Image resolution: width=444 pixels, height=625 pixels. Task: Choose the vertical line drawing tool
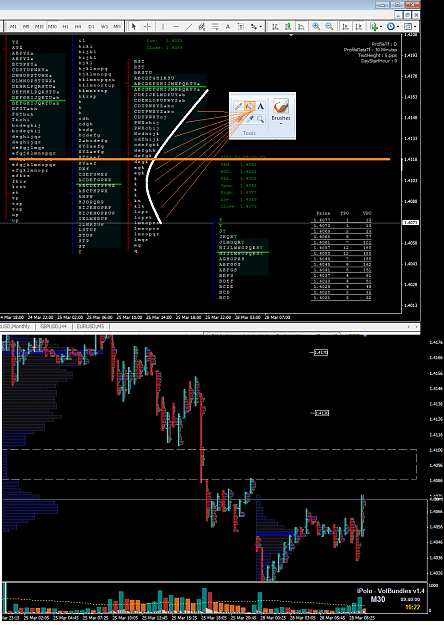coord(163,26)
